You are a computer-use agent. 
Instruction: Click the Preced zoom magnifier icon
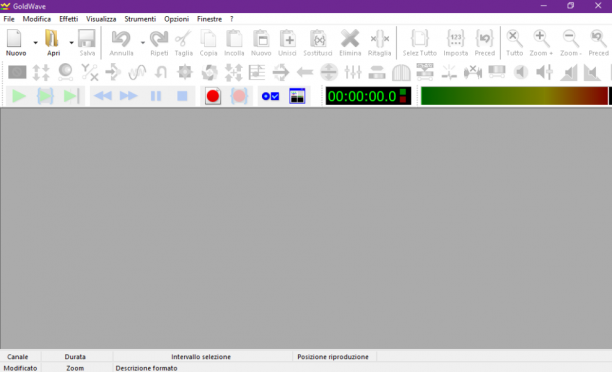point(598,43)
